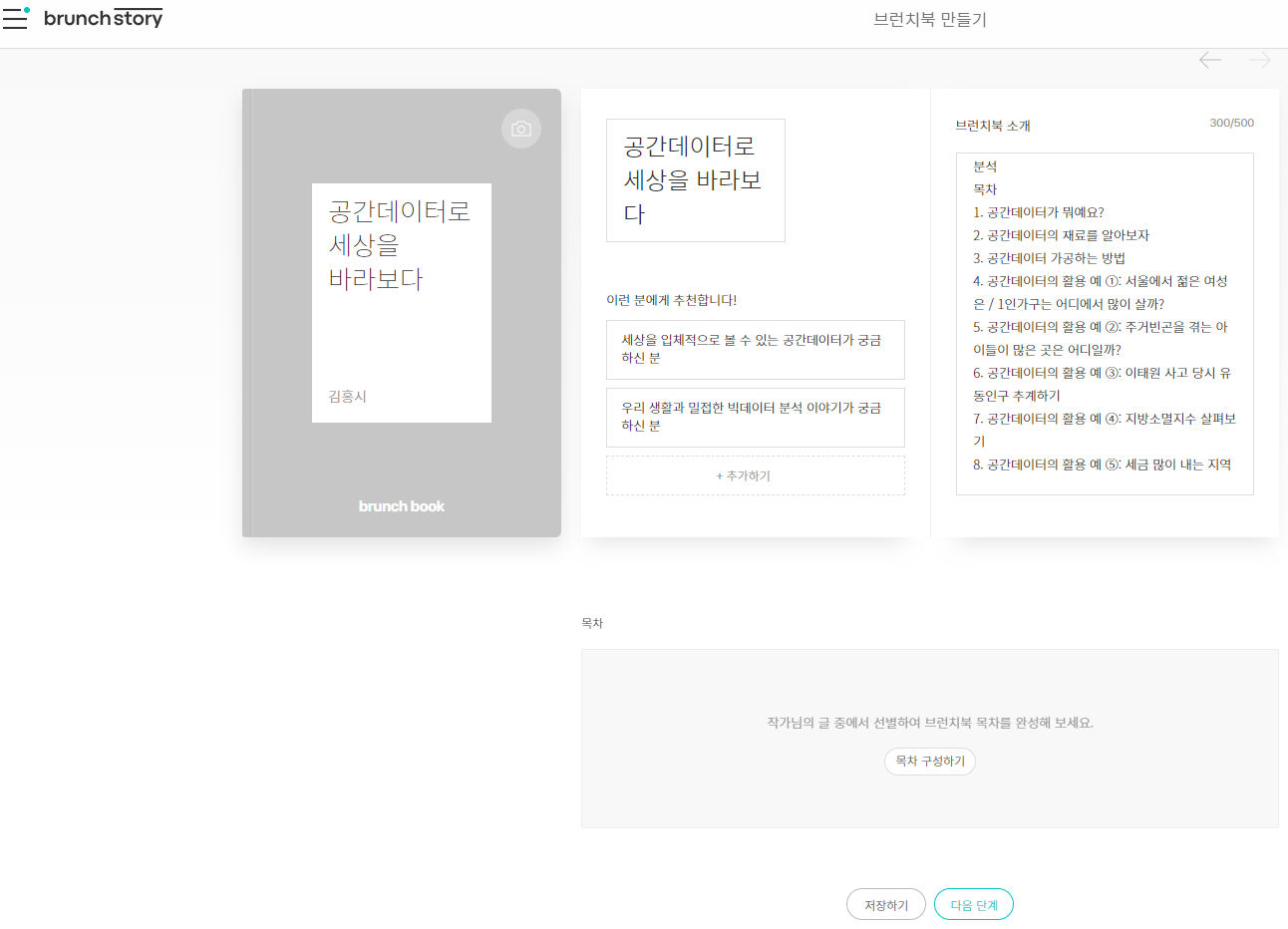Click the '저장하기' save button
The width and height of the screenshot is (1288, 929).
[886, 905]
